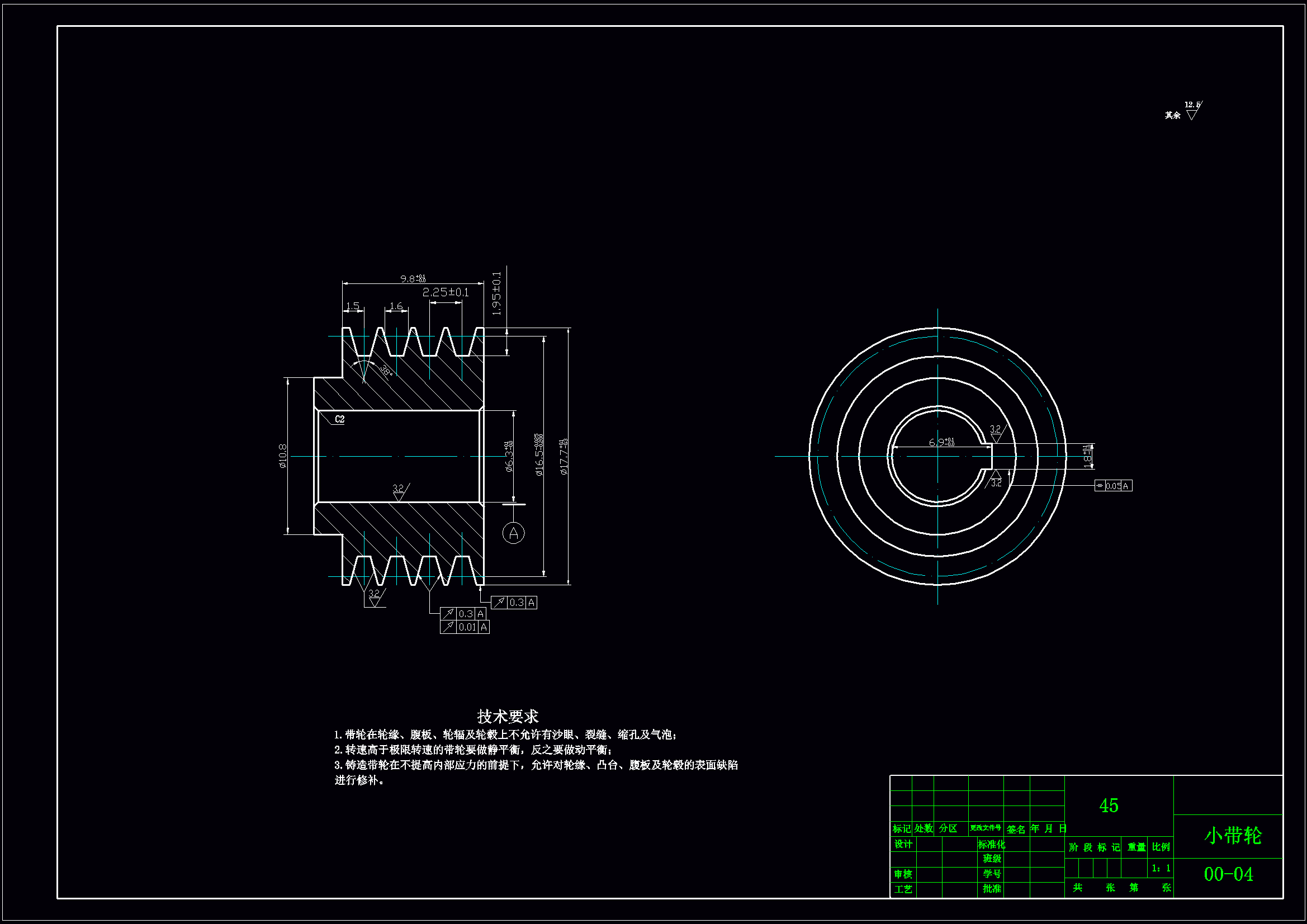Click the drawing number 00-04
Image resolution: width=1307 pixels, height=924 pixels.
[1228, 874]
